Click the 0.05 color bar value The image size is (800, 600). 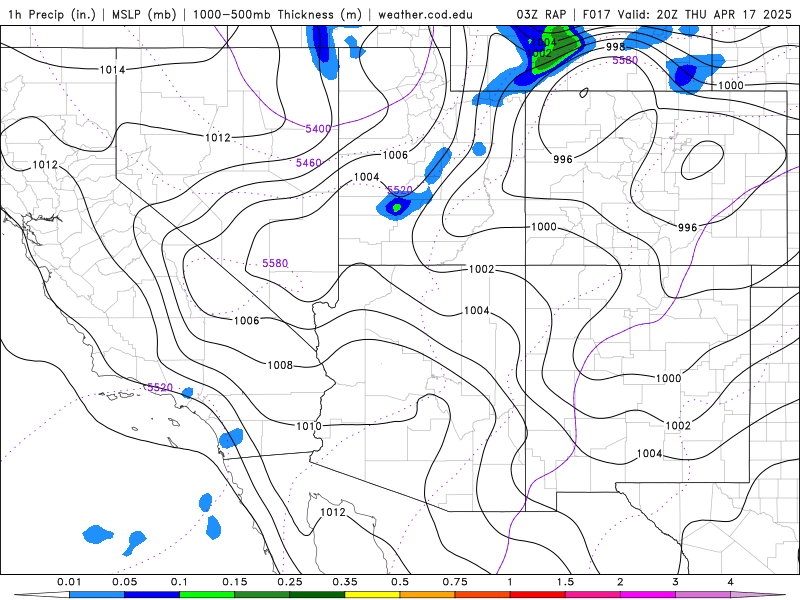click(x=124, y=582)
